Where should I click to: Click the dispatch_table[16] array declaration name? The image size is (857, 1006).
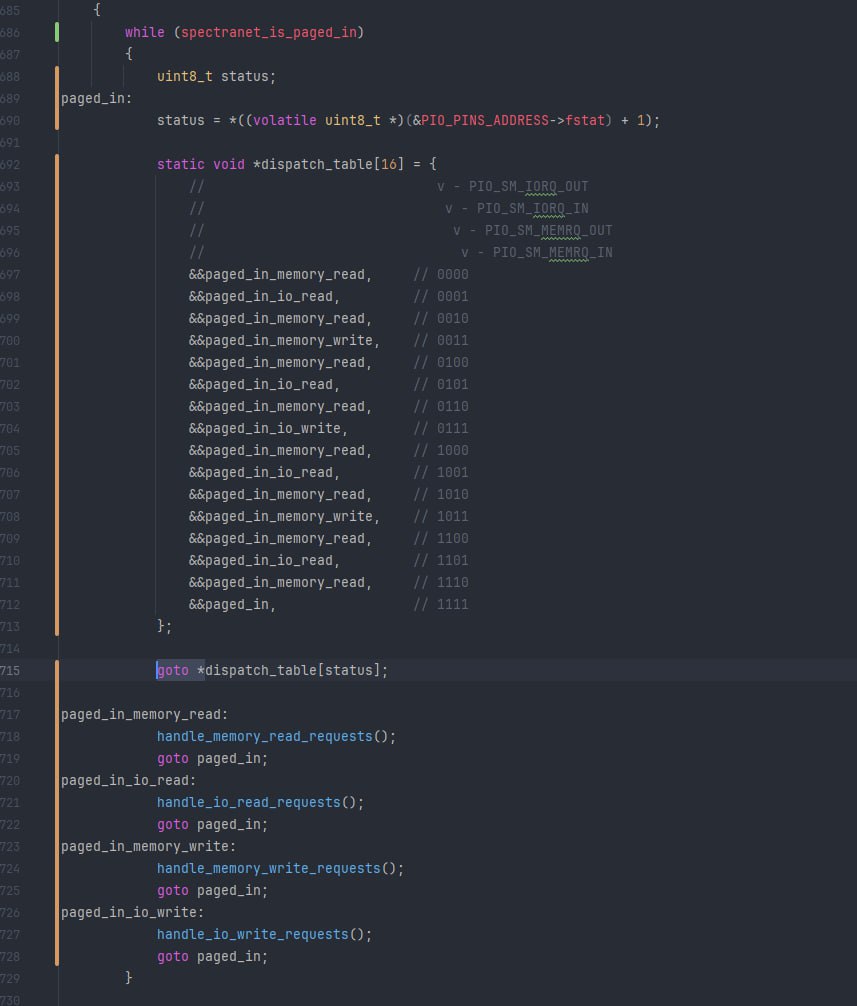tap(332, 164)
